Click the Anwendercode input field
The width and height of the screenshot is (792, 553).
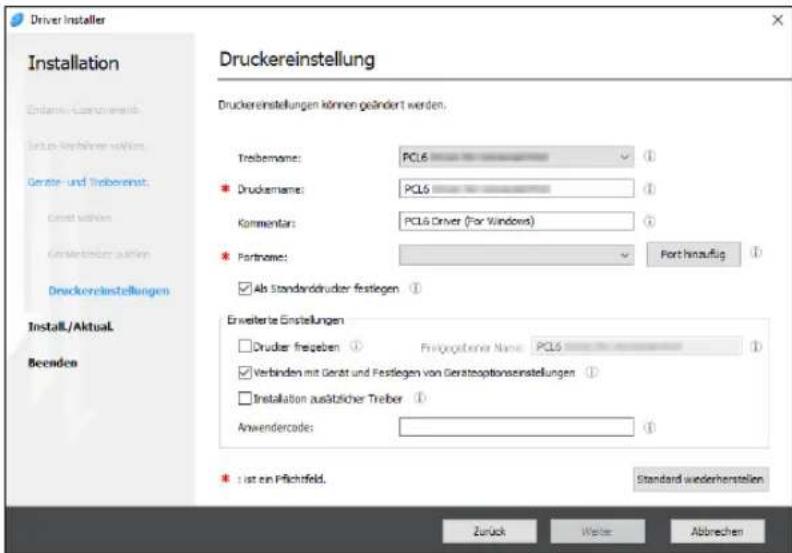click(516, 427)
